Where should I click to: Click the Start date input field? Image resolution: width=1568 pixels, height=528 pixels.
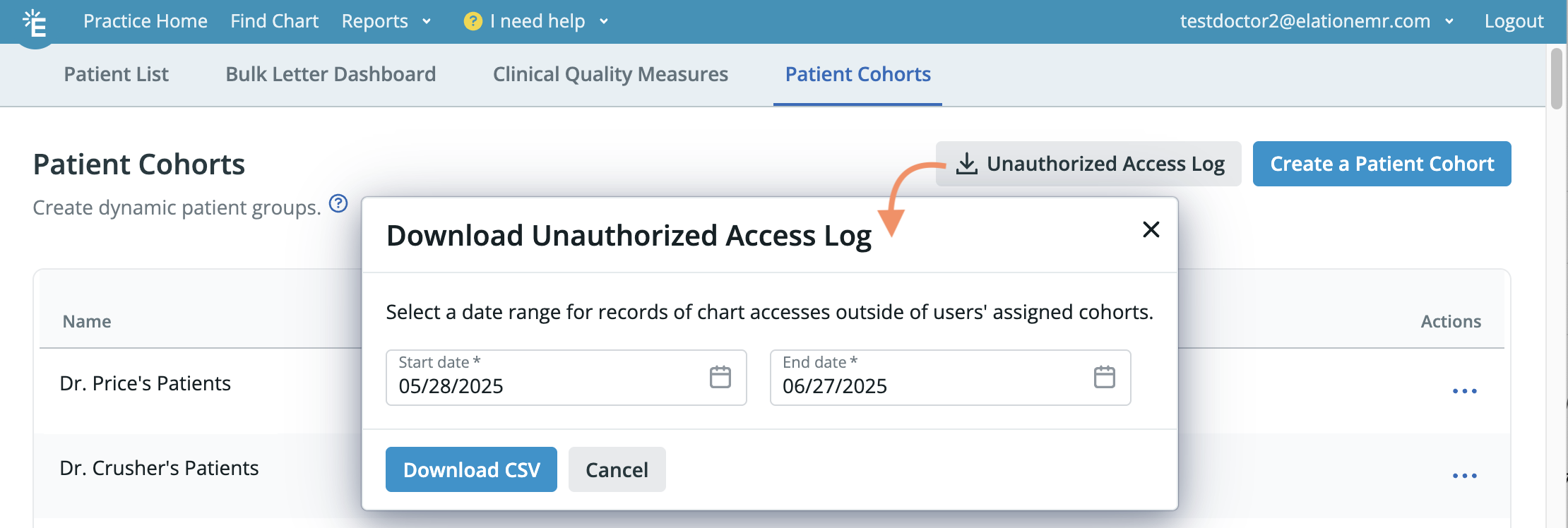pyautogui.click(x=566, y=378)
